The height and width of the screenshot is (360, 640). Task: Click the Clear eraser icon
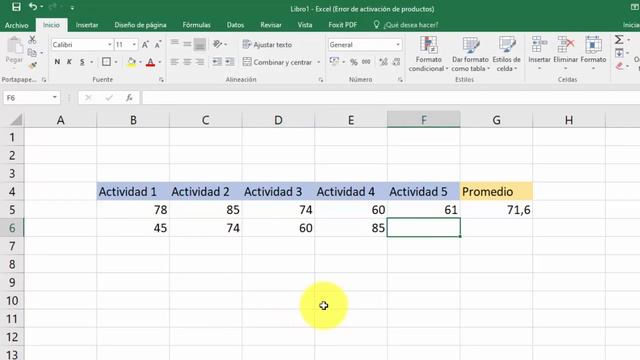(620, 66)
